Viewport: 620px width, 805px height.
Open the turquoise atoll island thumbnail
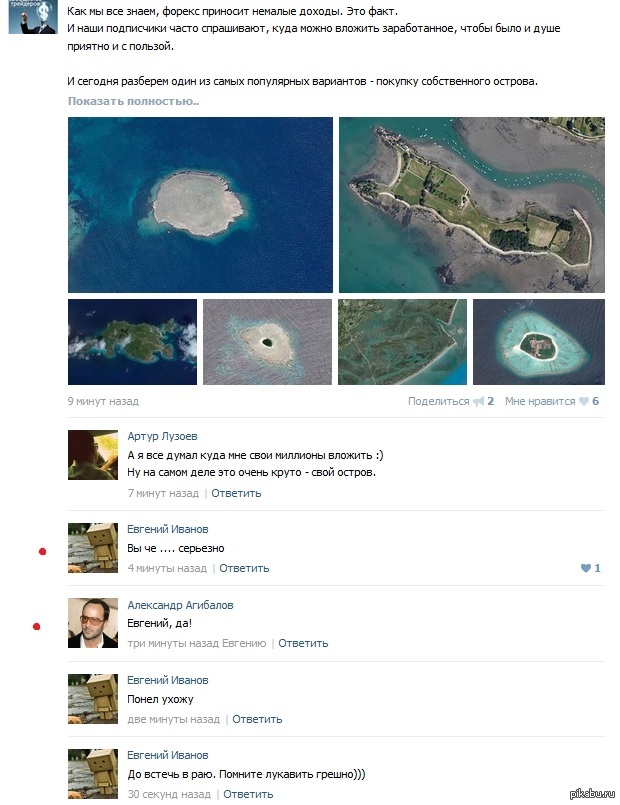539,342
